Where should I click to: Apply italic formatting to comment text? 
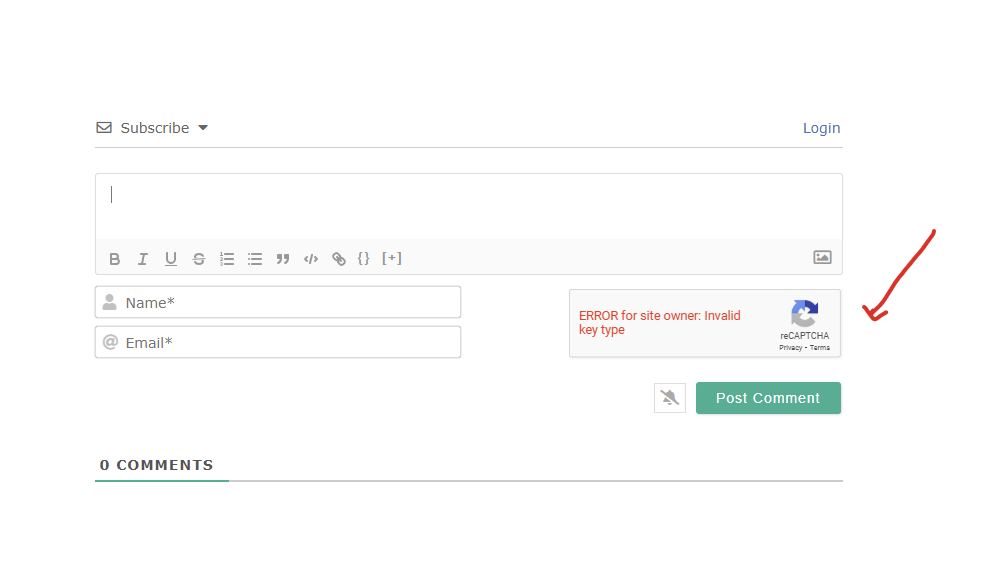[143, 259]
